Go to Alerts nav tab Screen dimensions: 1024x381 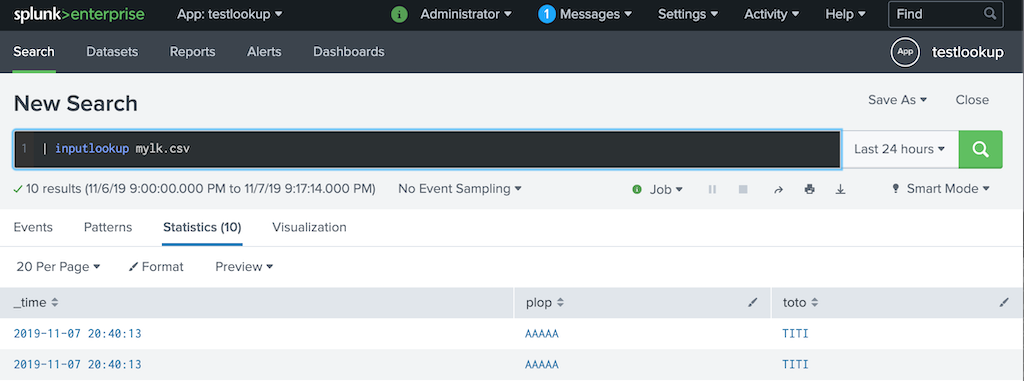[x=264, y=52]
